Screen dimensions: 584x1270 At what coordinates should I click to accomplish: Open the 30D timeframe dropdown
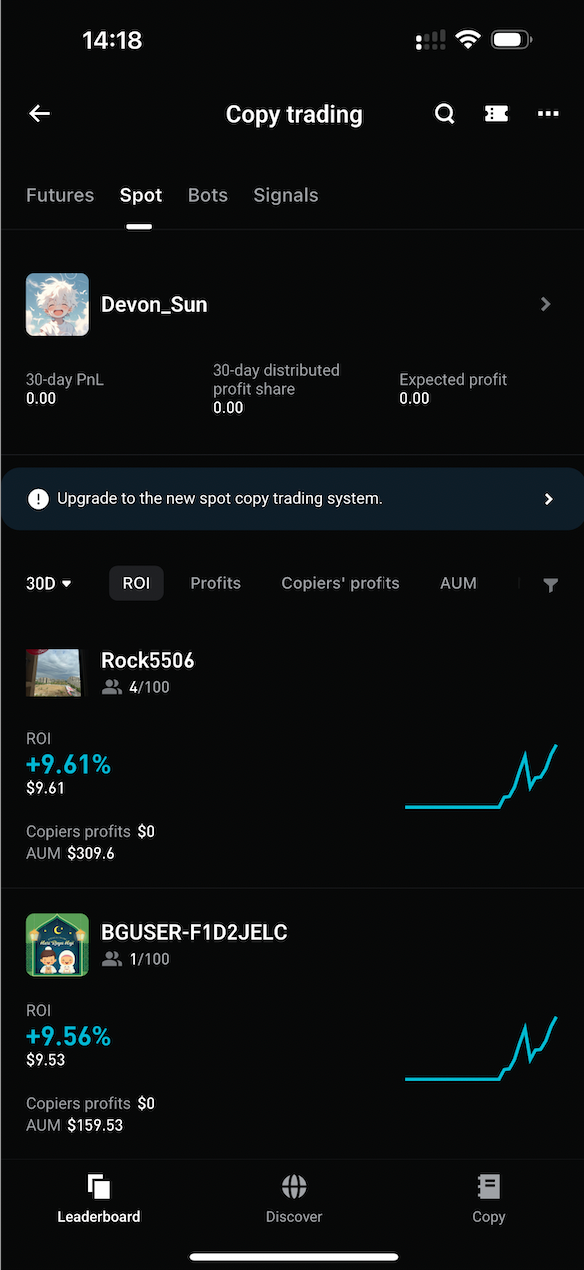coord(47,583)
